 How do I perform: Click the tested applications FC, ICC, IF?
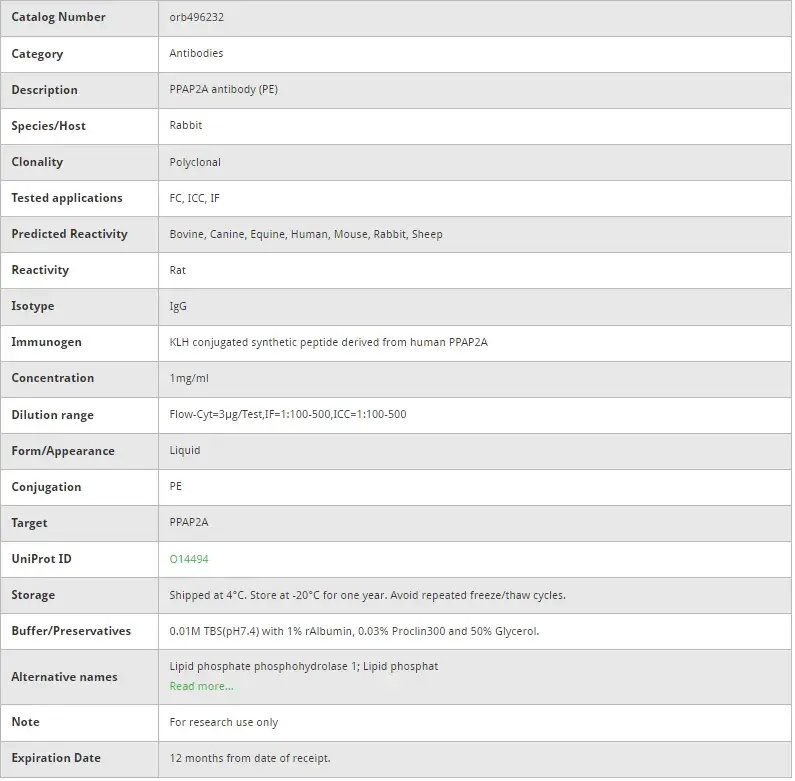click(195, 198)
